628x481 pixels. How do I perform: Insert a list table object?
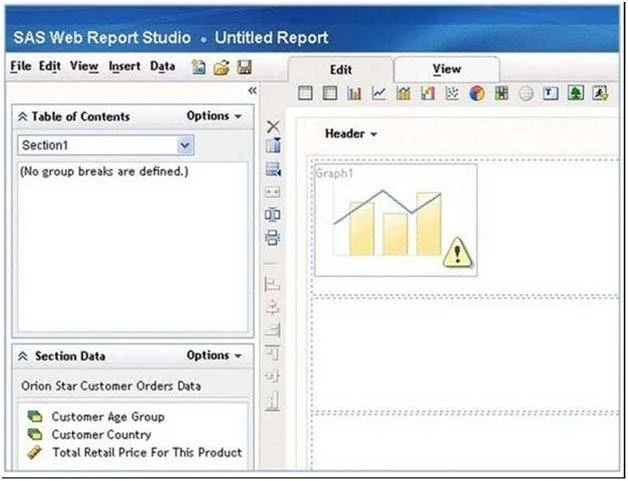point(306,93)
